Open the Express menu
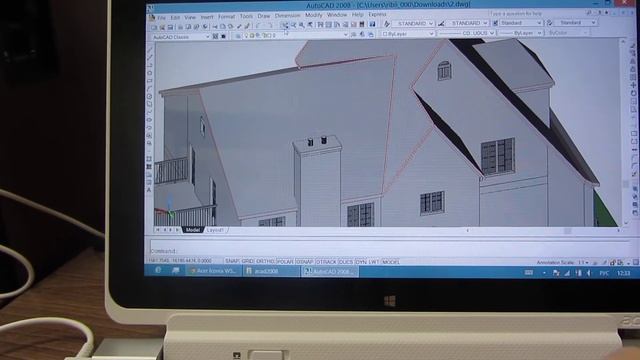 (x=377, y=14)
